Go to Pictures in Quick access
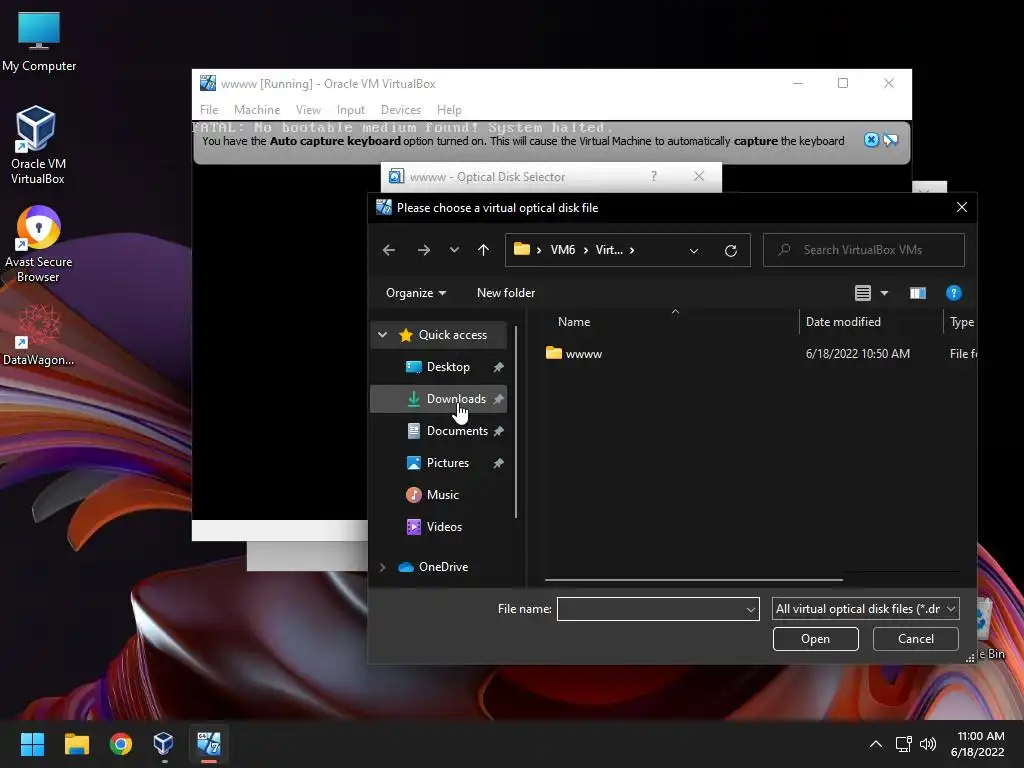 [x=447, y=463]
